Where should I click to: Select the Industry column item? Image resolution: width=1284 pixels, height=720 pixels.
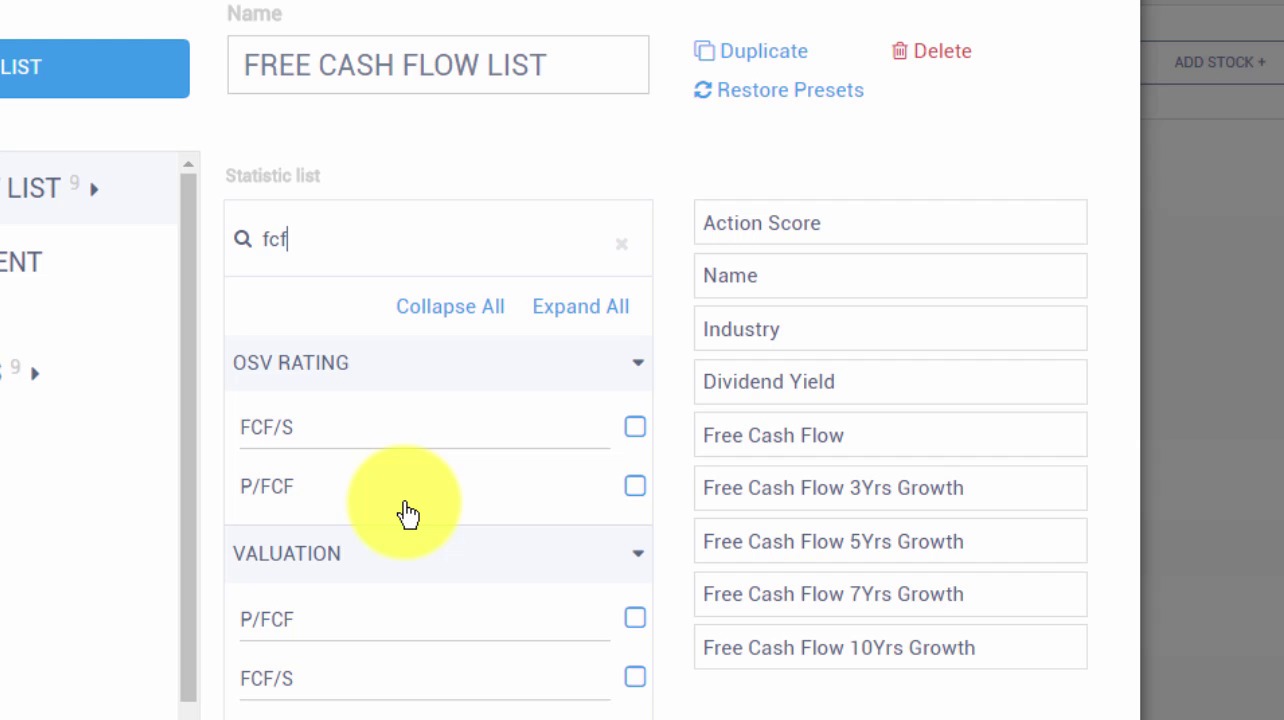tap(890, 329)
